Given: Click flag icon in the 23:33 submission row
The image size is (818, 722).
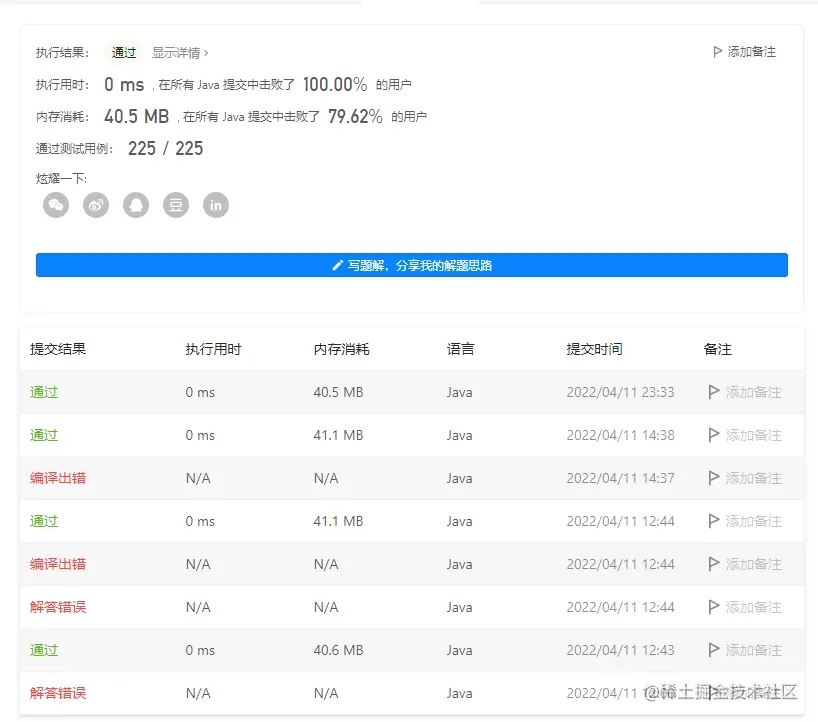Looking at the screenshot, I should (x=714, y=392).
